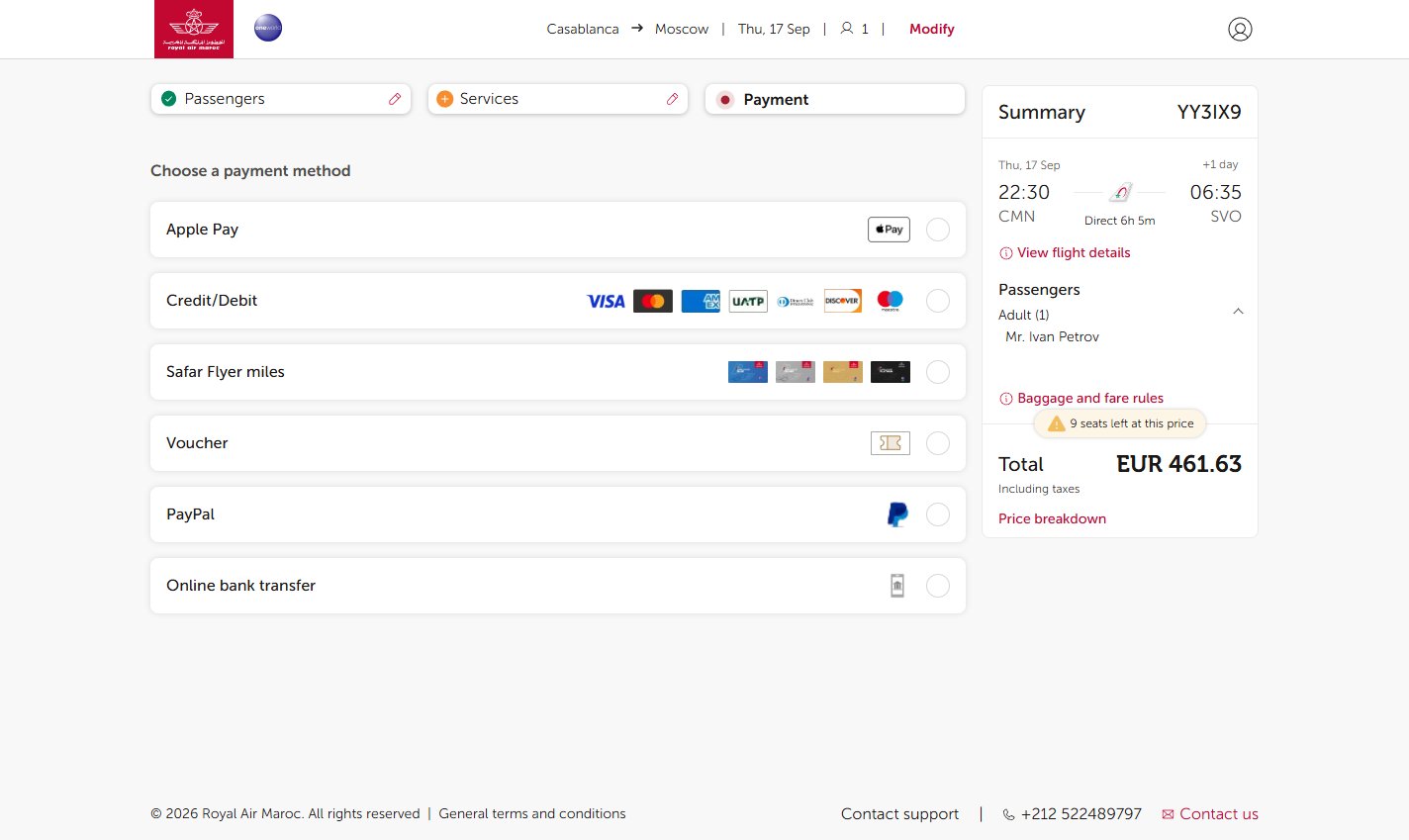
Task: Click the Mastercard logo
Action: (x=653, y=301)
